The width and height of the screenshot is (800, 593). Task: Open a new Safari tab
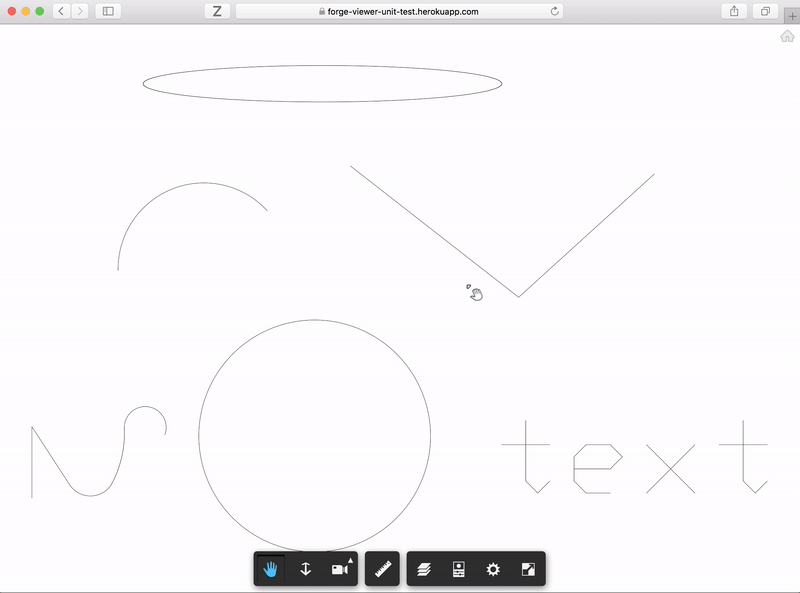pos(792,16)
